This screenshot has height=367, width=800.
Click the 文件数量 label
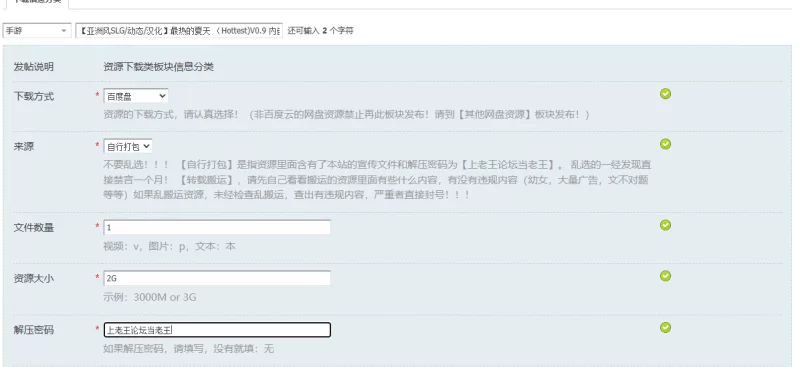point(33,228)
